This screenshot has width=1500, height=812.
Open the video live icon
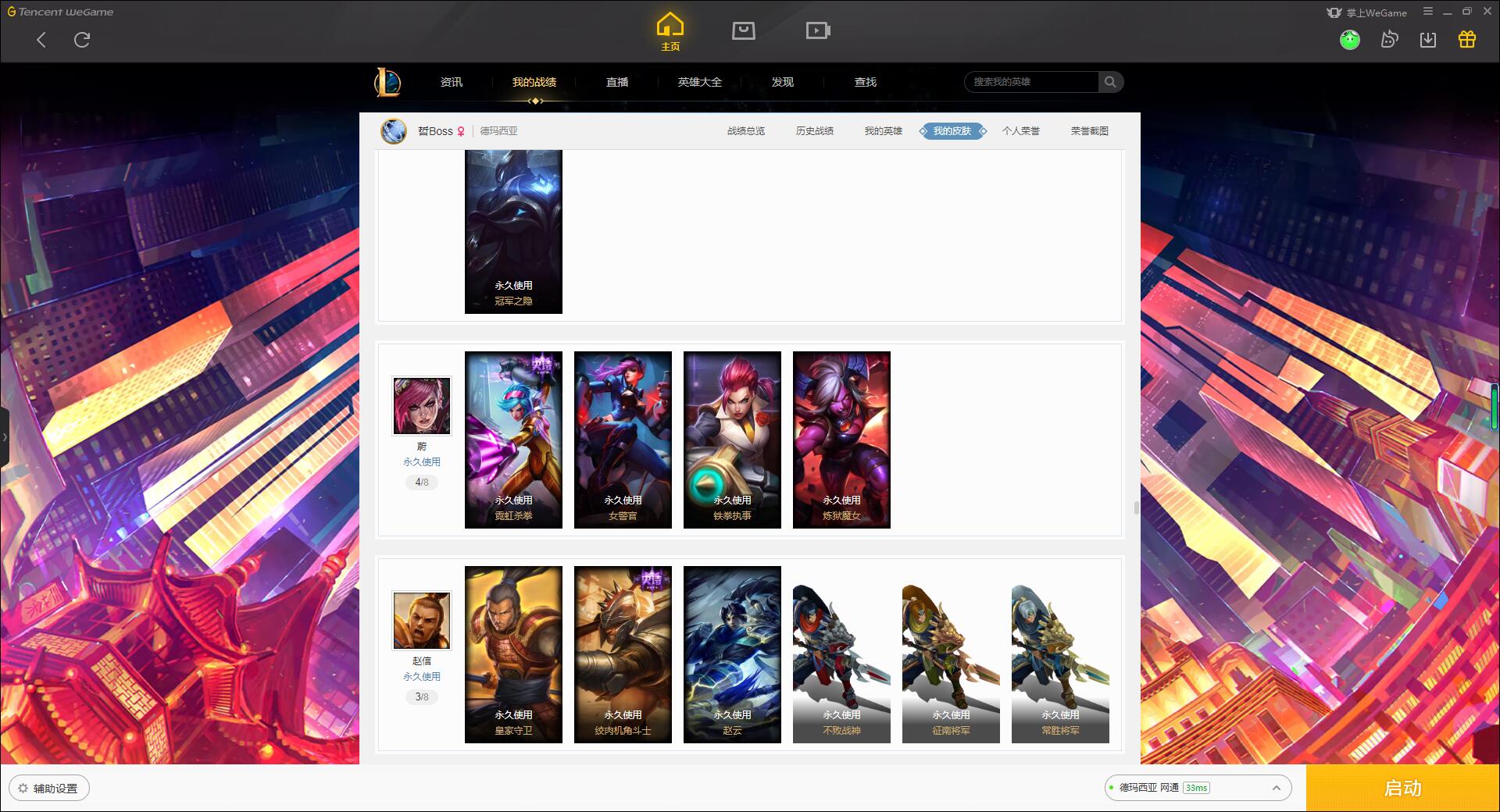[818, 30]
